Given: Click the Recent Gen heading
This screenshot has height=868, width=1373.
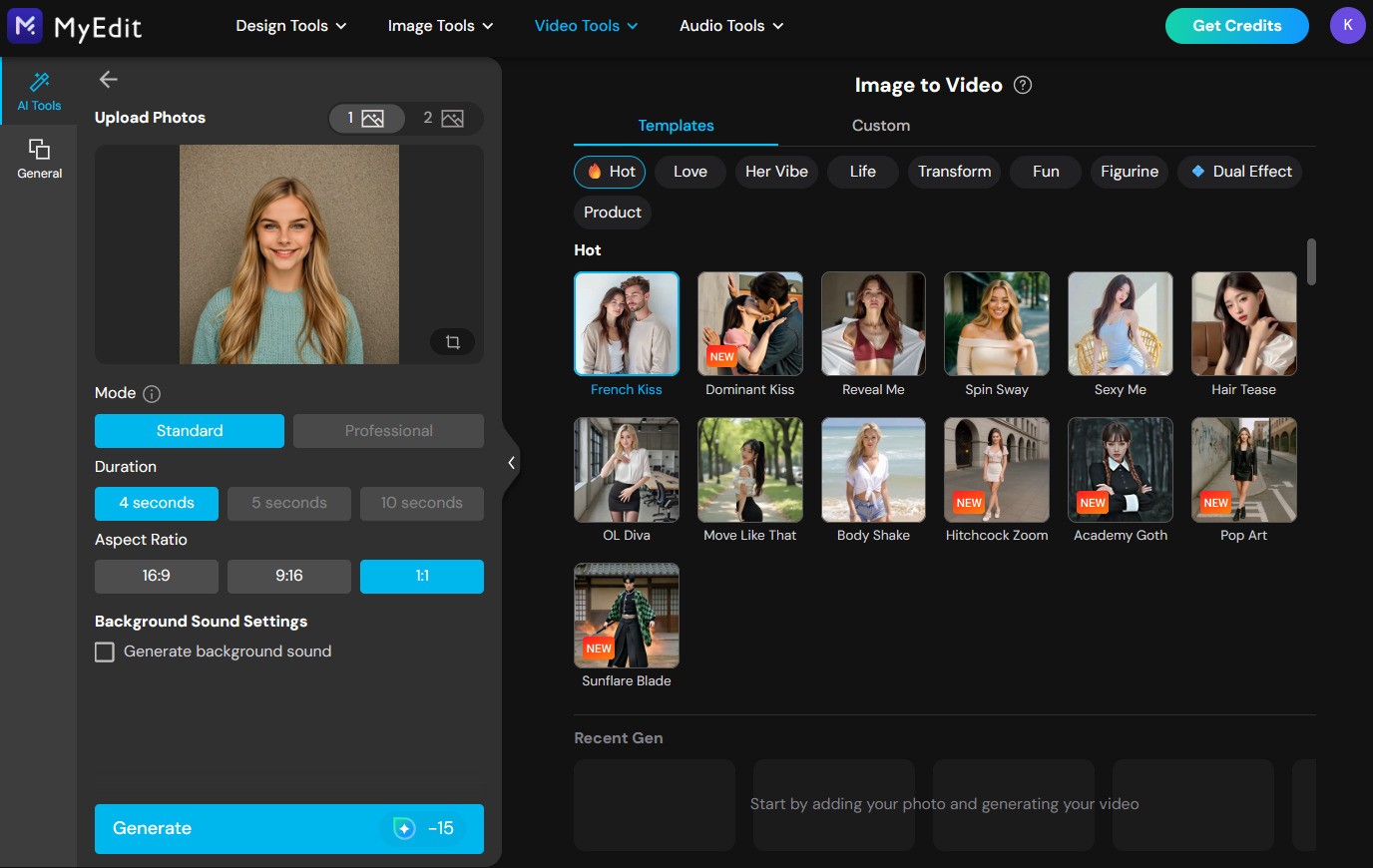Looking at the screenshot, I should pos(619,738).
